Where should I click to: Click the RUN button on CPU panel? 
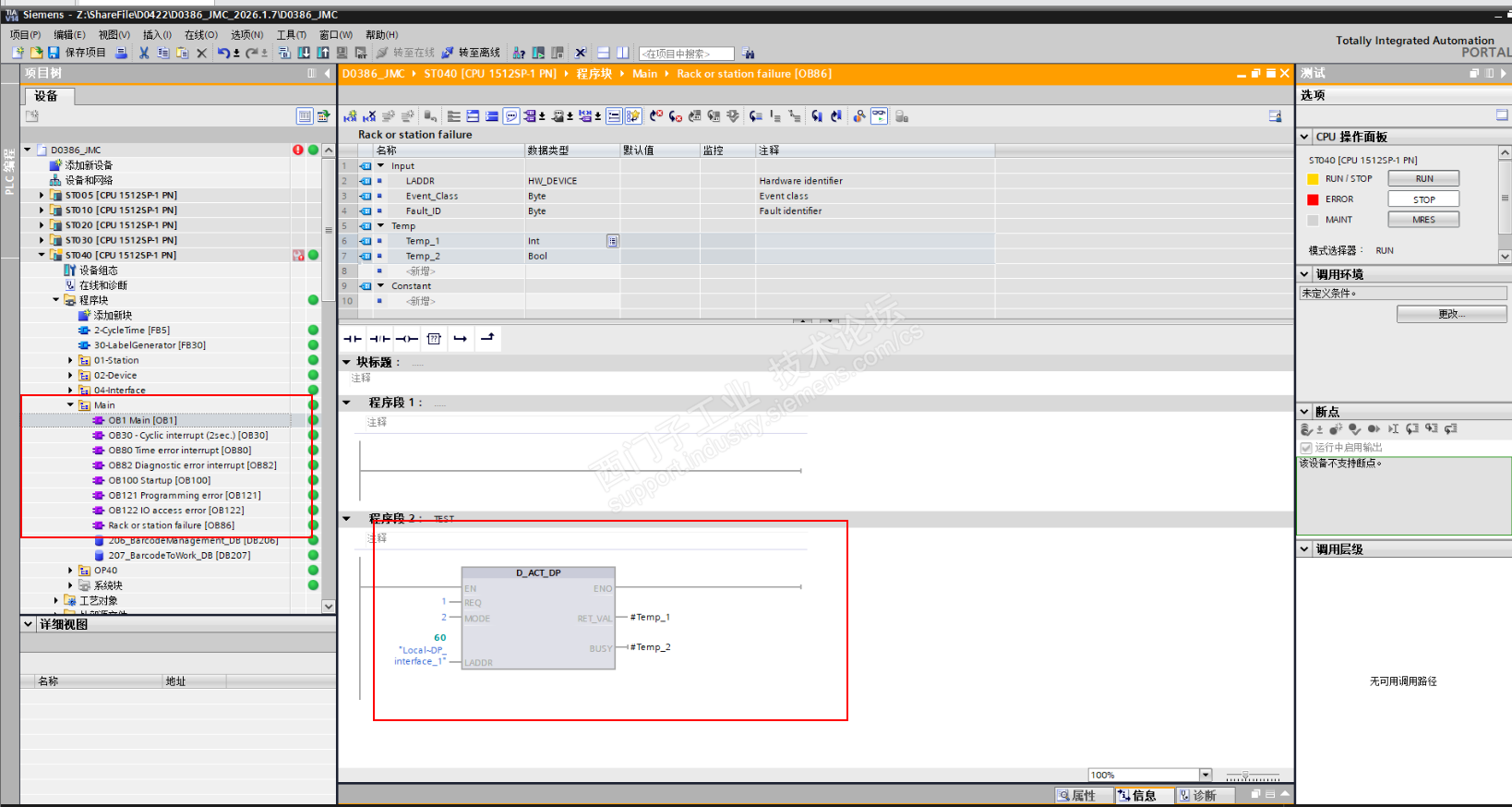1423,178
